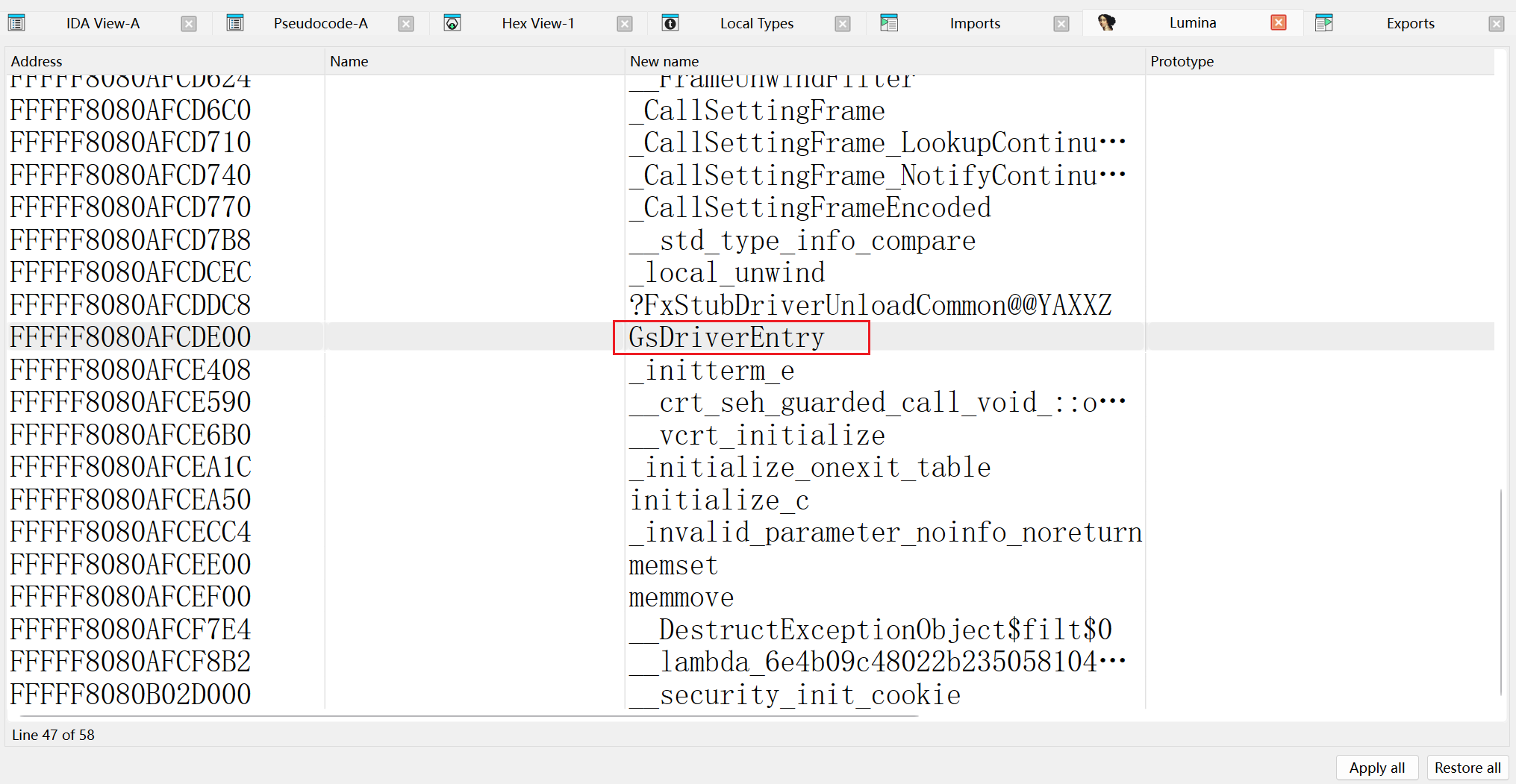
Task: Close the Pseudocode-A tab
Action: 406,24
